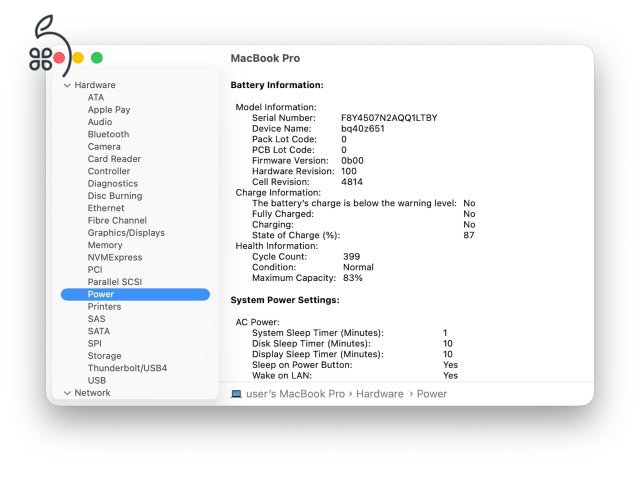
Task: Open the Storage hardware entry
Action: 104,356
